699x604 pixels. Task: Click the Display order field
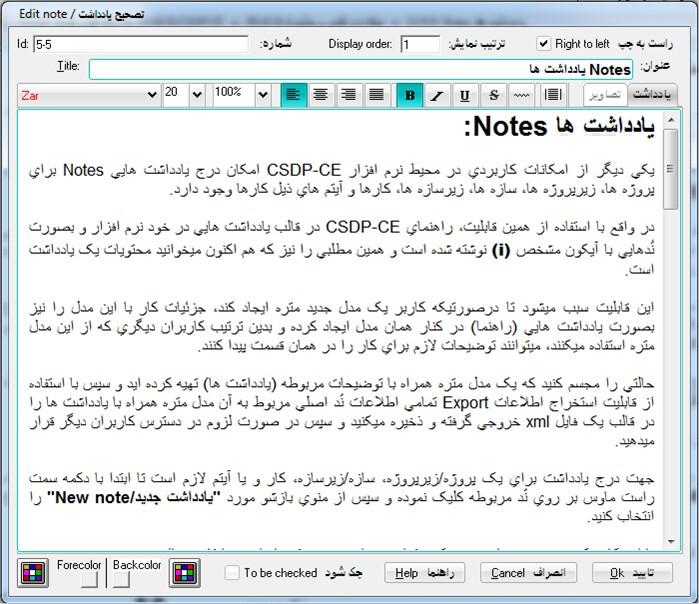click(420, 44)
